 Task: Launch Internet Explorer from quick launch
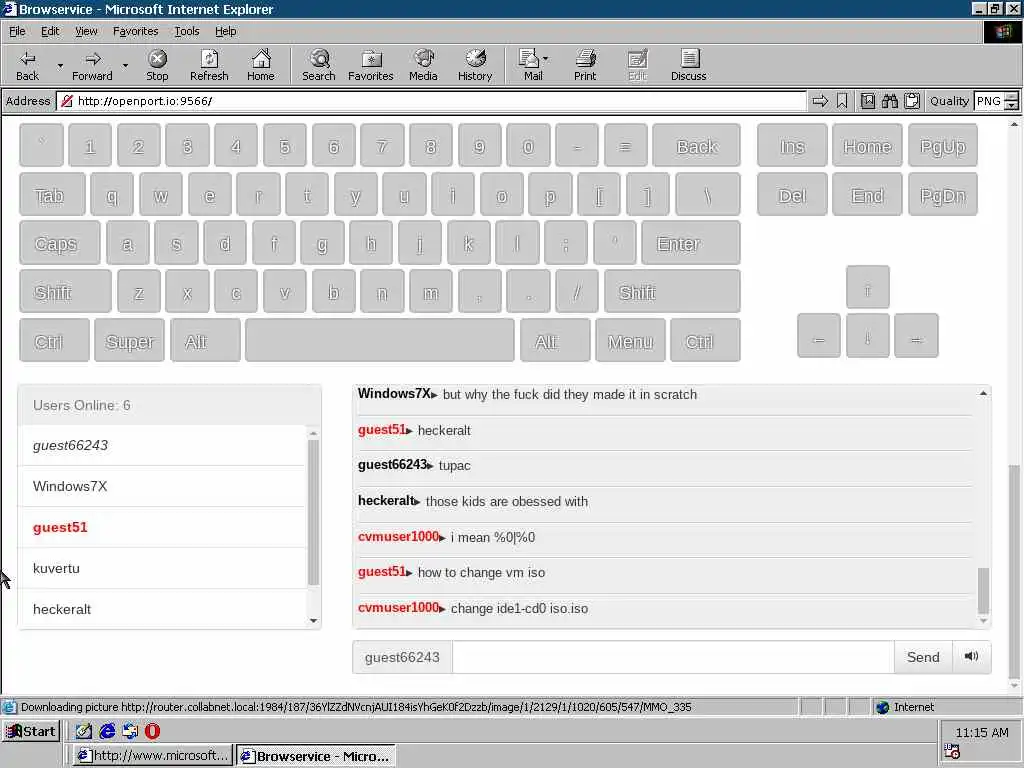[107, 731]
